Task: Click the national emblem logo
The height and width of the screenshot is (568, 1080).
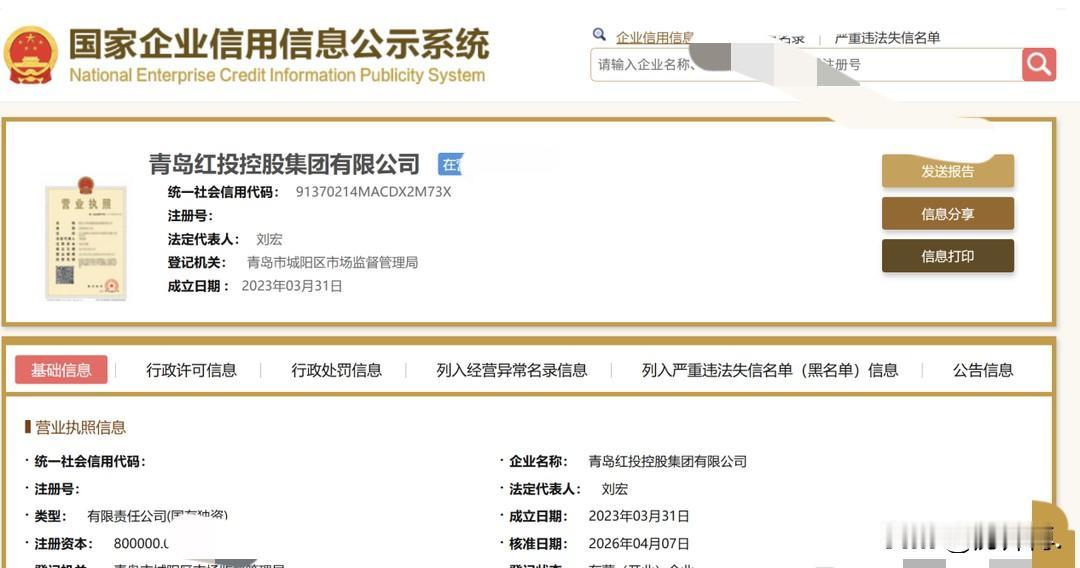Action: [31, 55]
